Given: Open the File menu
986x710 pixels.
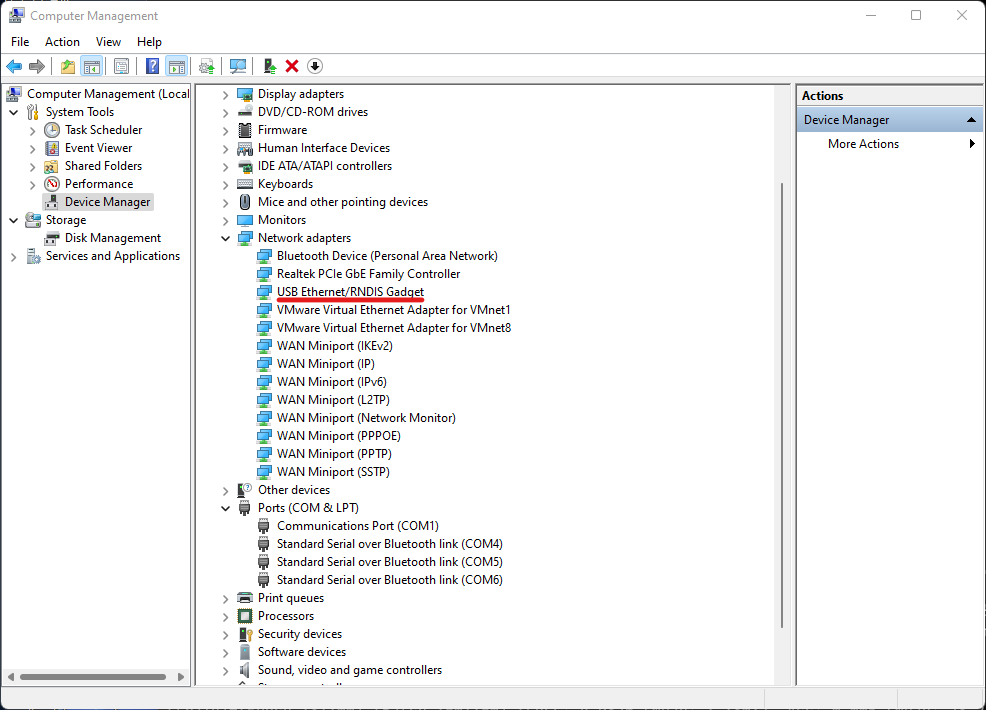Looking at the screenshot, I should [20, 42].
